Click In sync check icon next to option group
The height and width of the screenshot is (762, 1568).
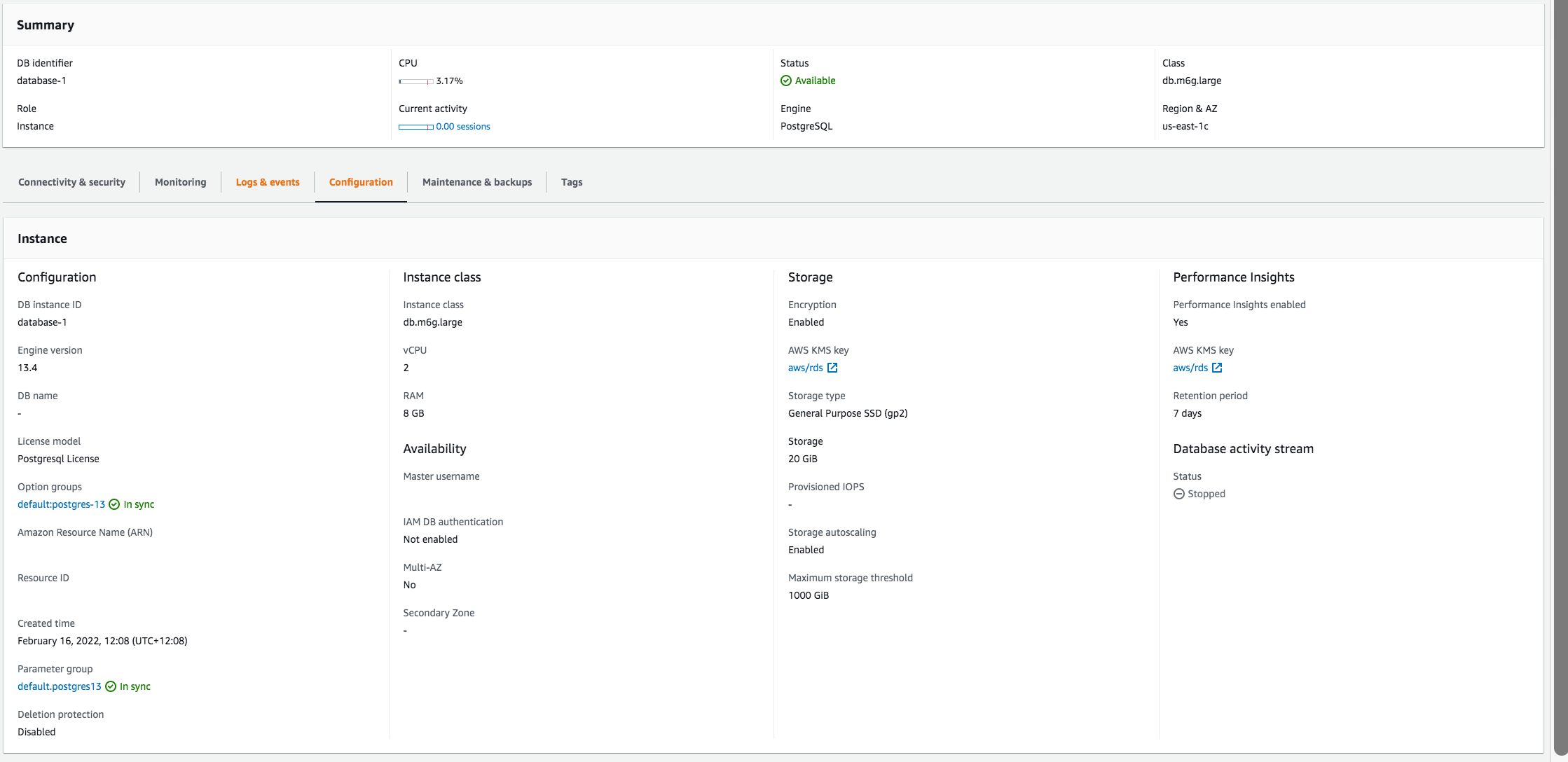[x=114, y=504]
